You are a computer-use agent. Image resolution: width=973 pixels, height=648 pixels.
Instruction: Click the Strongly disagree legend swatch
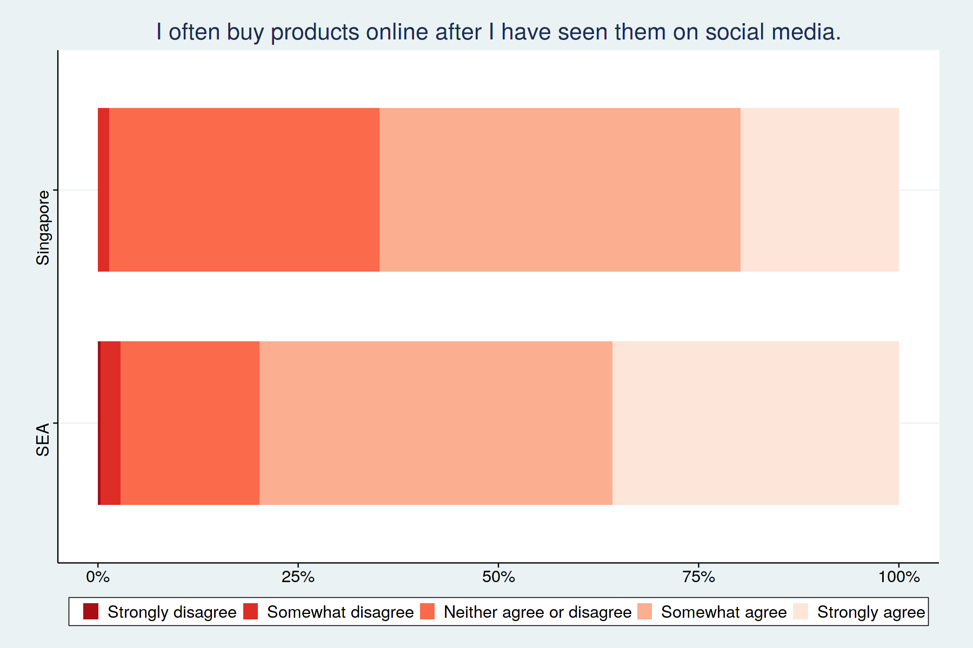(x=91, y=611)
